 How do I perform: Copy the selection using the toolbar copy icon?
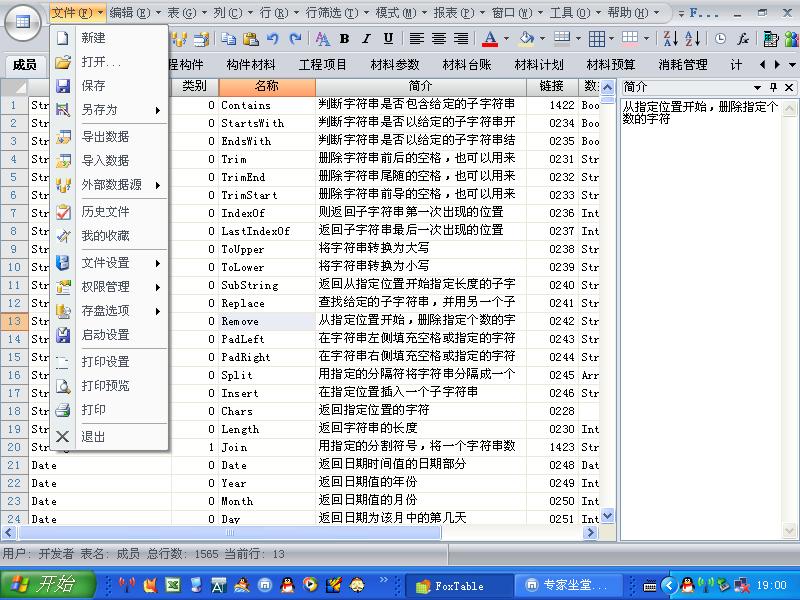[228, 39]
